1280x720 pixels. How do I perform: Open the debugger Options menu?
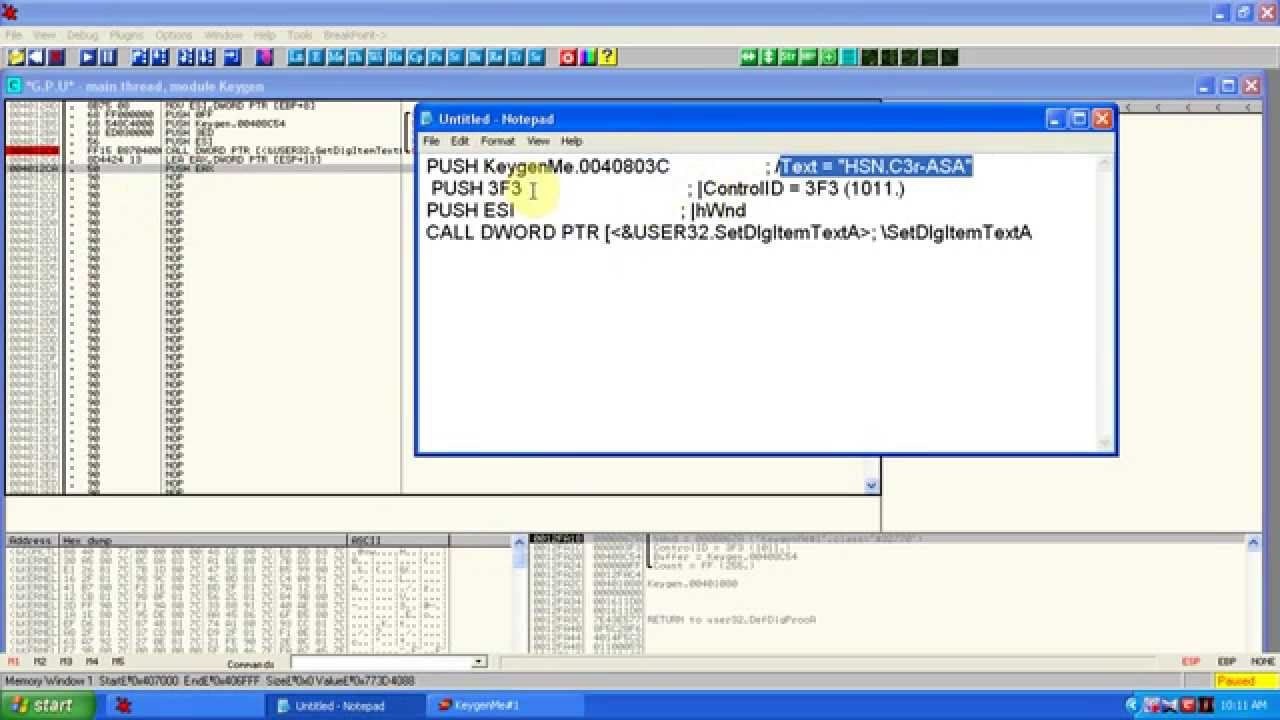pyautogui.click(x=173, y=35)
